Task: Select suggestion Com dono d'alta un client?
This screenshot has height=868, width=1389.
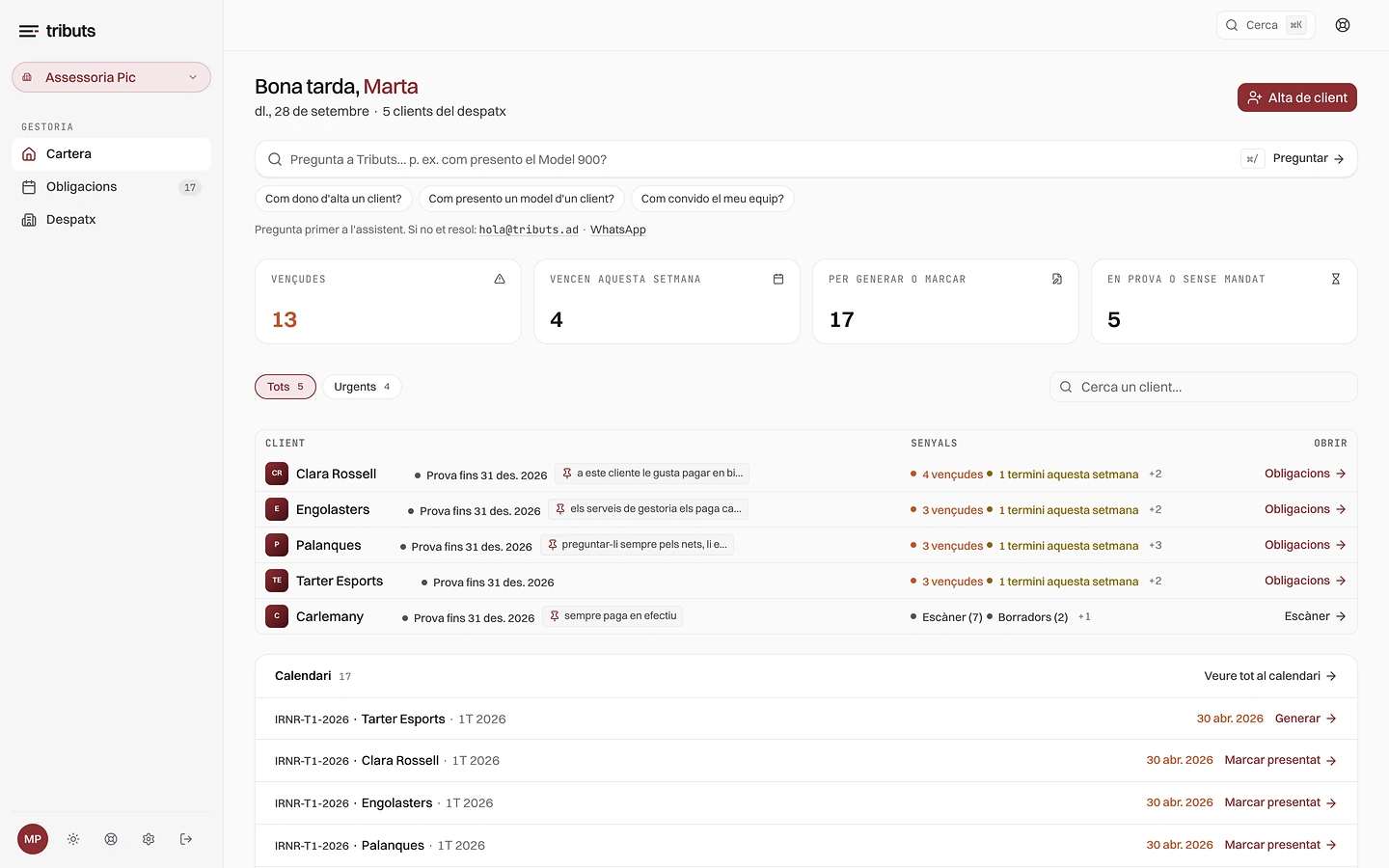Action: (334, 199)
